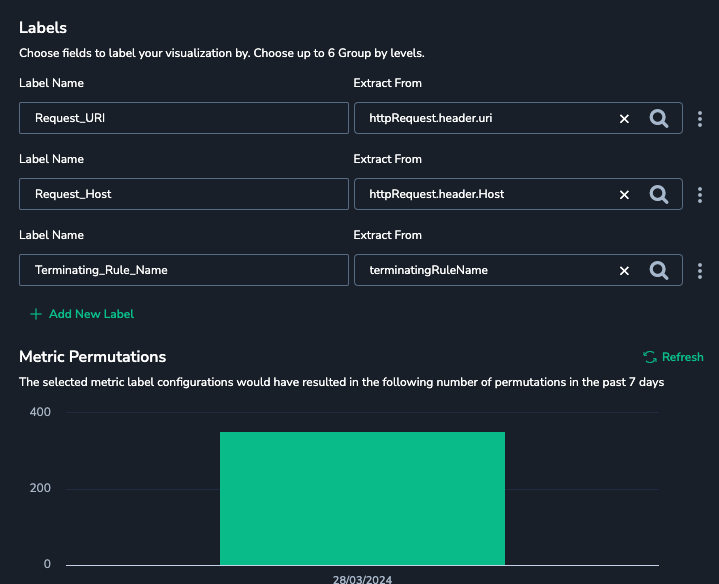This screenshot has height=584, width=719.
Task: Refresh the metric permutations chart
Action: coord(673,357)
